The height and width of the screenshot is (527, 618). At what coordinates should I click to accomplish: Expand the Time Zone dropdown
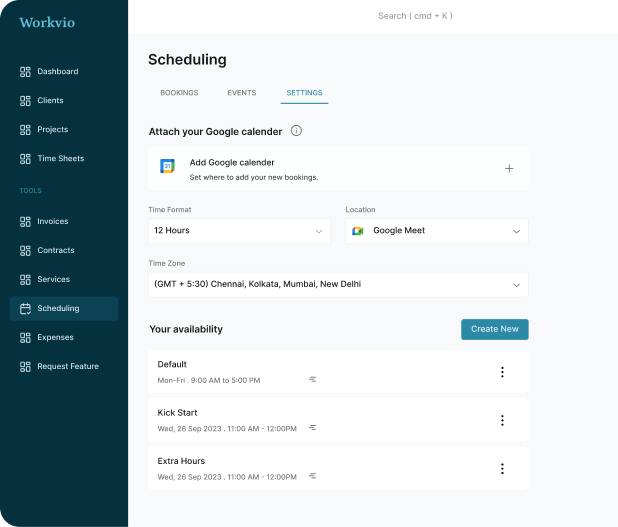(x=337, y=285)
